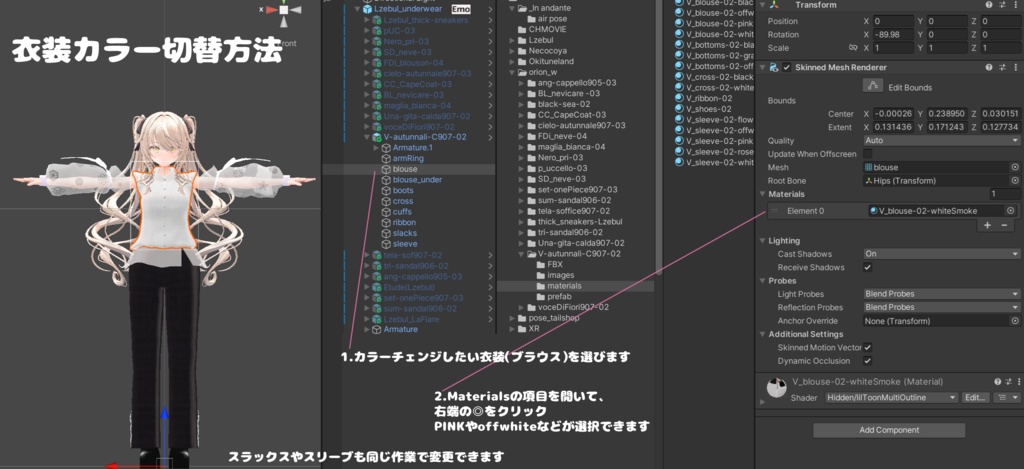This screenshot has width=1024, height=469.
Task: Toggle the Skinned Mesh Renderer enabled checkbox
Action: [x=787, y=68]
